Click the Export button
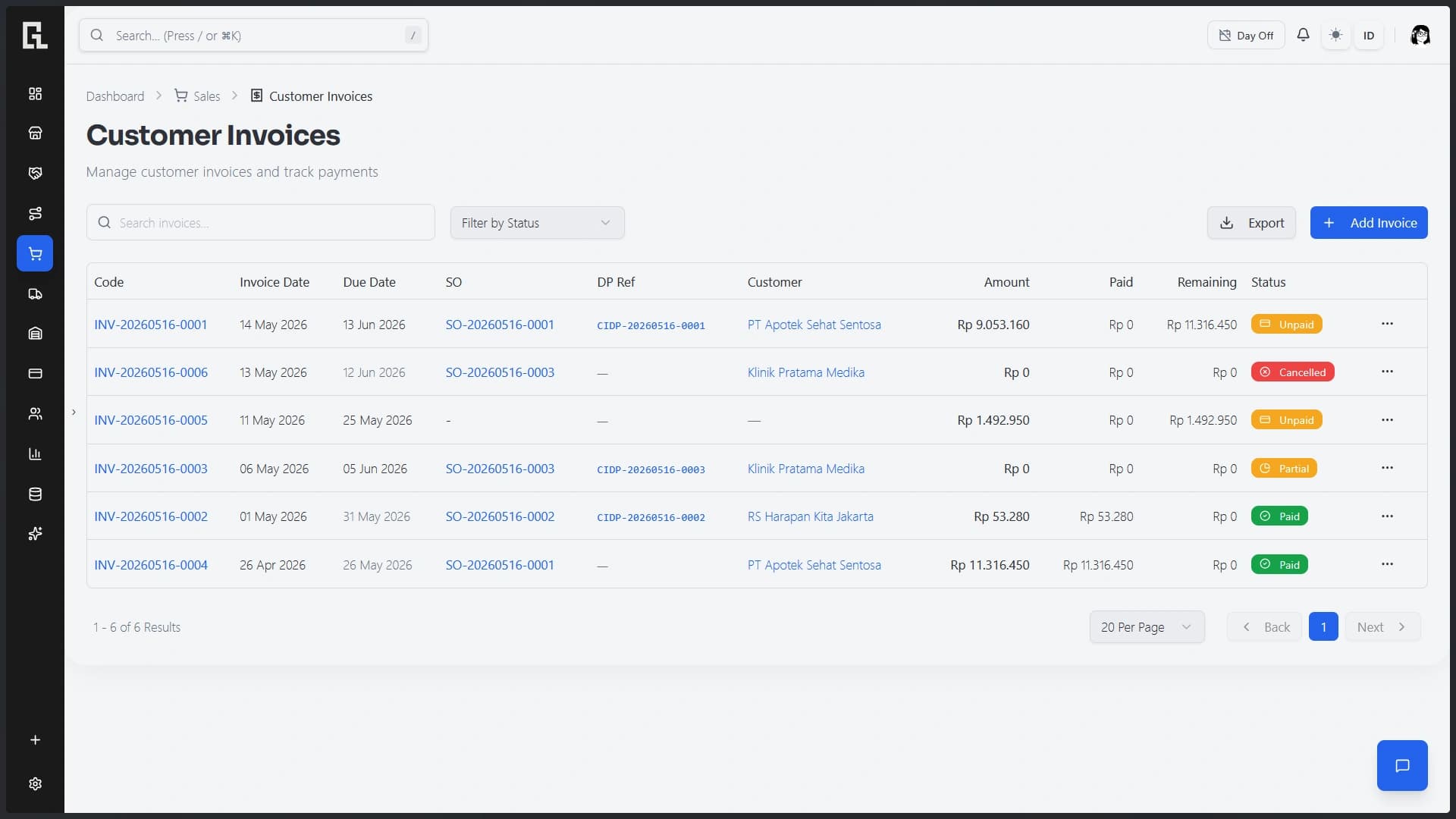 coord(1251,223)
